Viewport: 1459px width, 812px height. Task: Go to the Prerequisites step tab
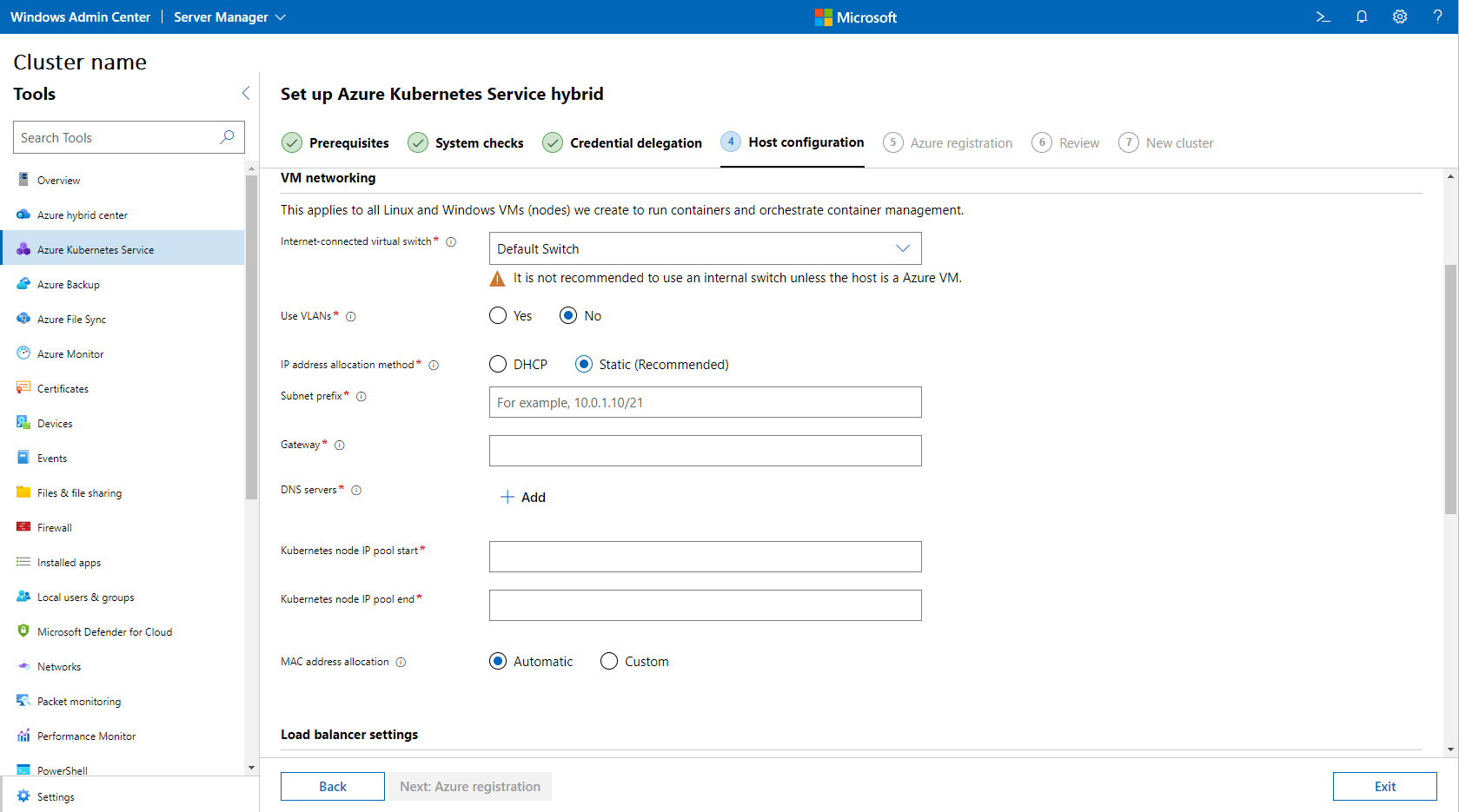pyautogui.click(x=335, y=143)
